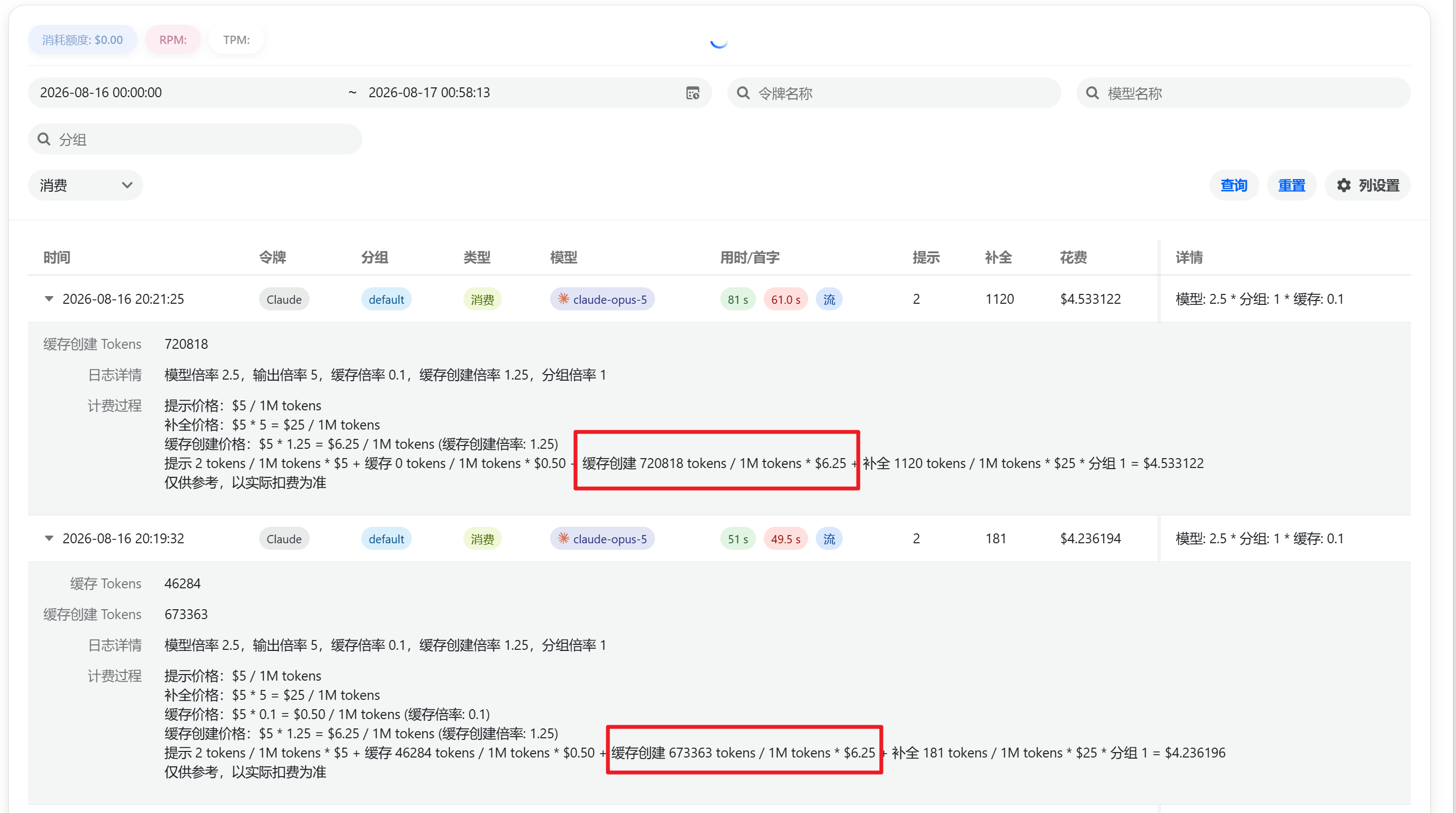The image size is (1456, 813).
Task: Click default group tag in 20:19:32 row
Action: 386,539
